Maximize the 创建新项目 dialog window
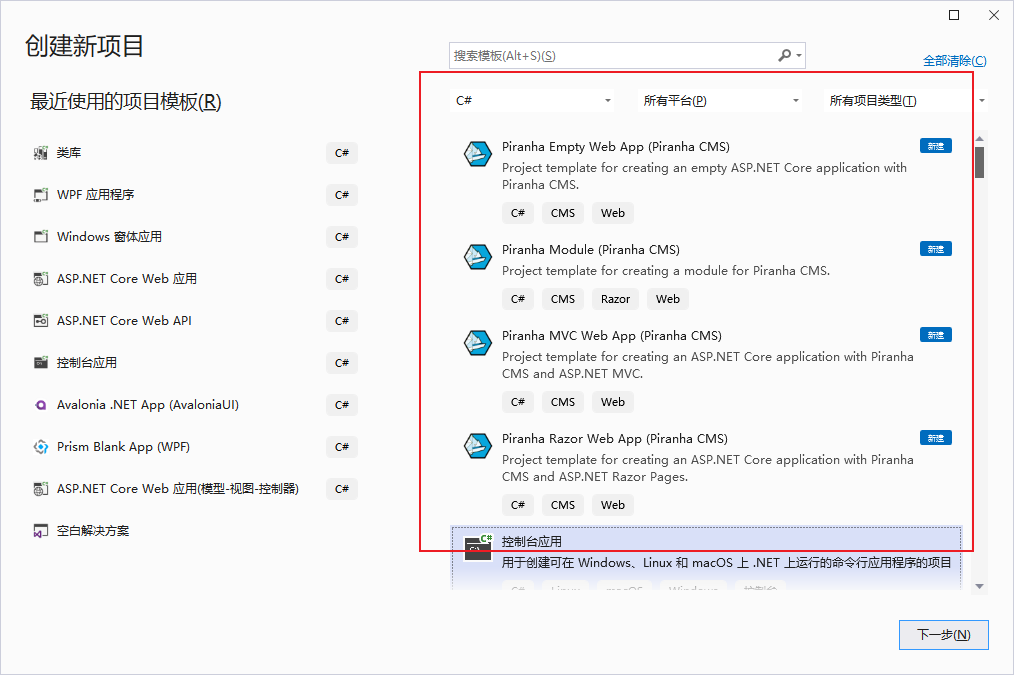Image resolution: width=1014 pixels, height=675 pixels. click(x=954, y=15)
